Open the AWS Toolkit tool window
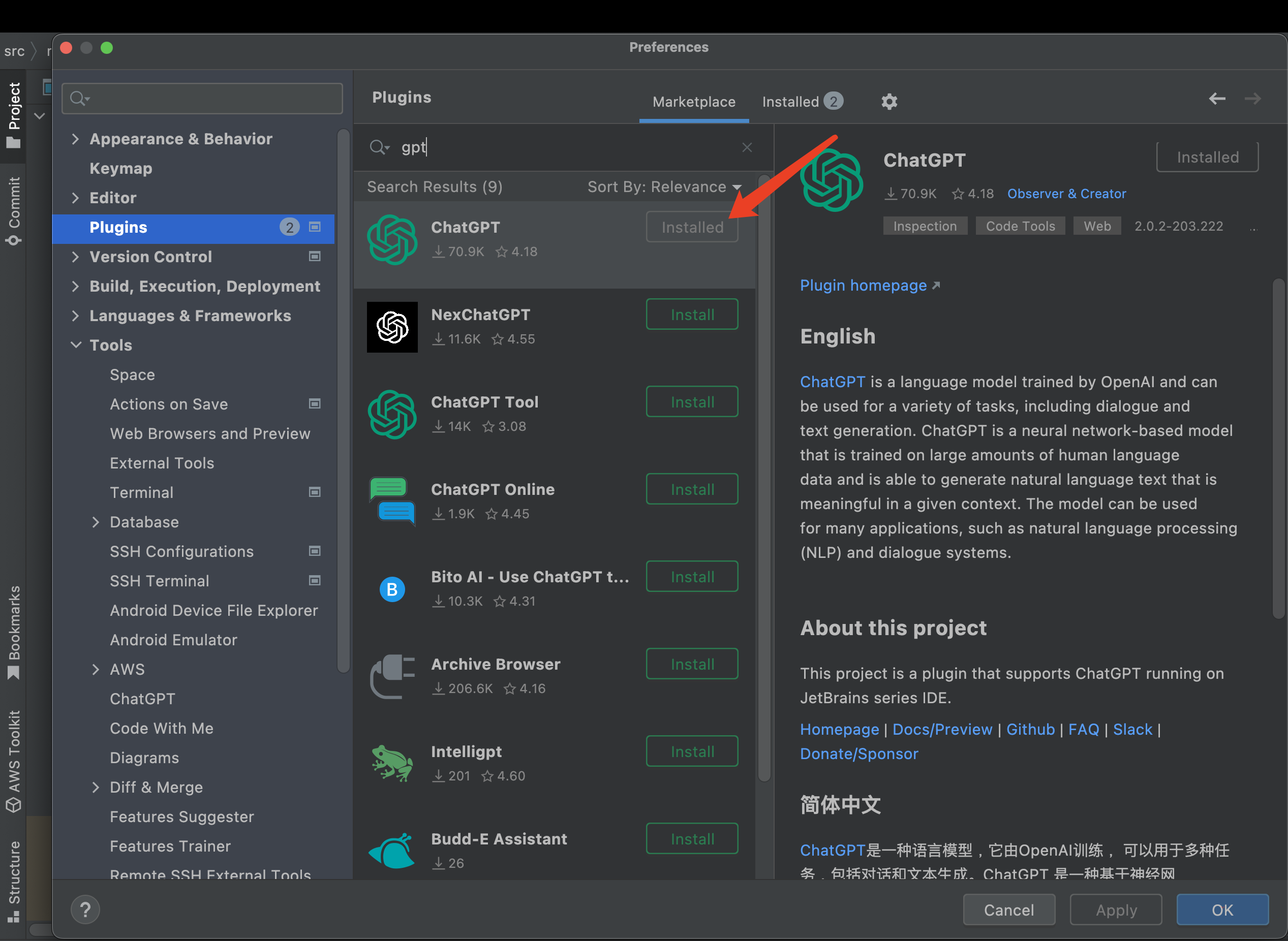Image resolution: width=1288 pixels, height=941 pixels. pyautogui.click(x=14, y=762)
